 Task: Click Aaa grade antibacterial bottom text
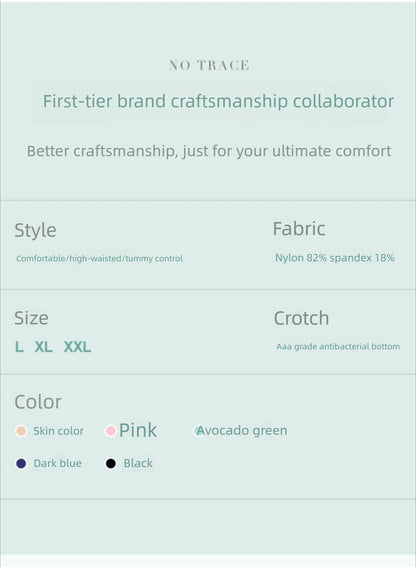point(338,346)
